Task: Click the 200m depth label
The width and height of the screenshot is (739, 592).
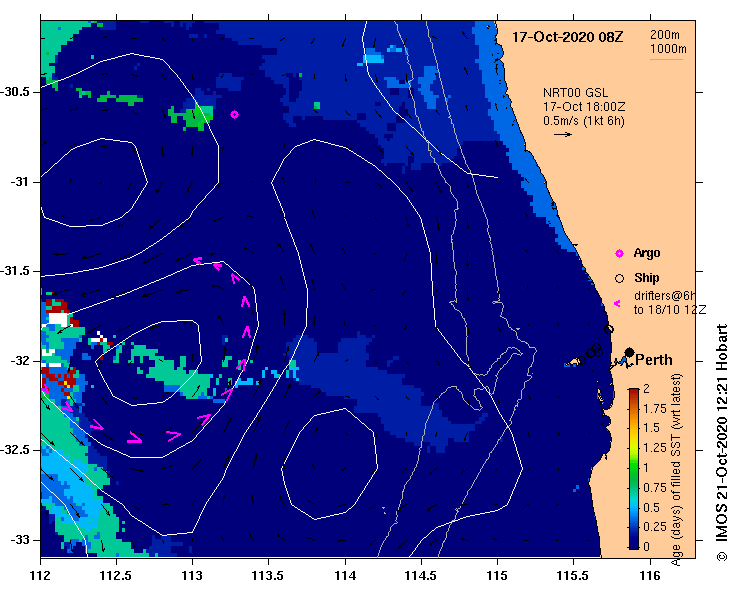Action: 665,34
